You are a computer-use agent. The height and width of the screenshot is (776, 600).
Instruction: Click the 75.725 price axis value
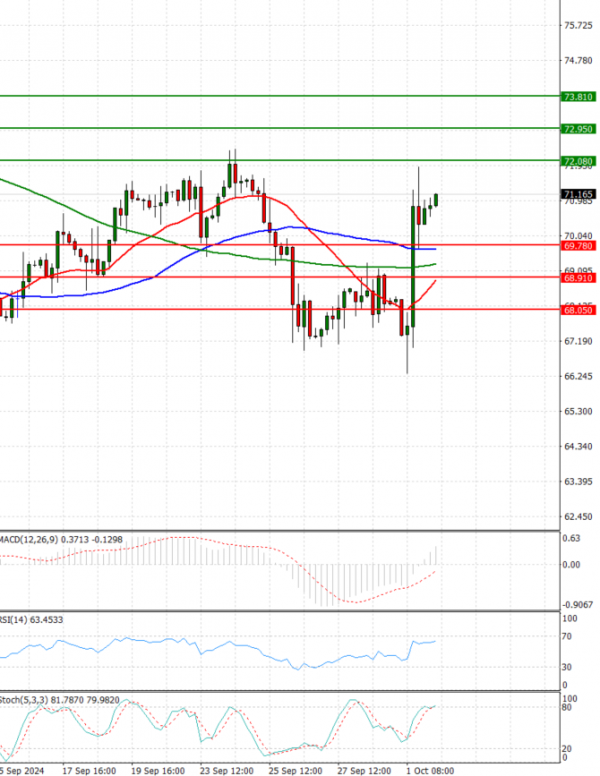pyautogui.click(x=578, y=25)
